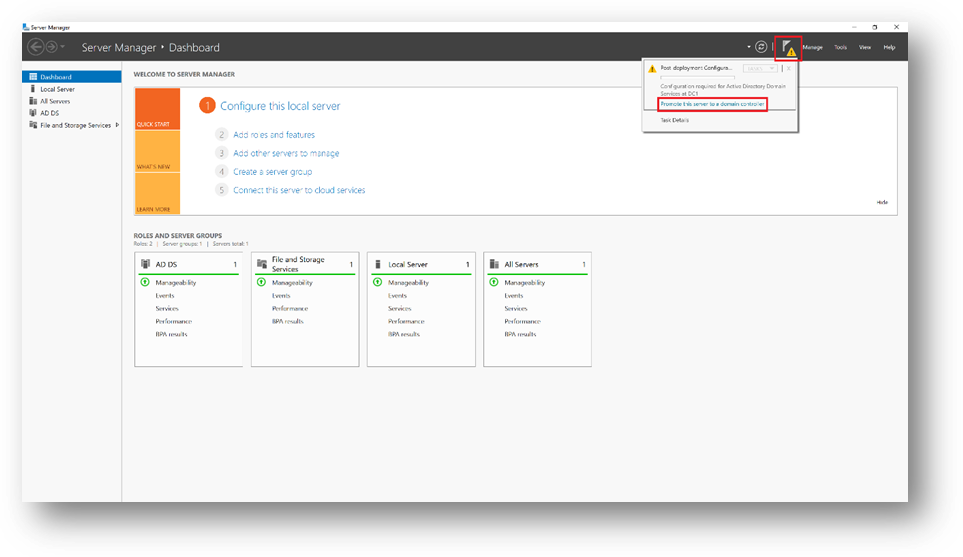Click Add roles and features link

(274, 134)
